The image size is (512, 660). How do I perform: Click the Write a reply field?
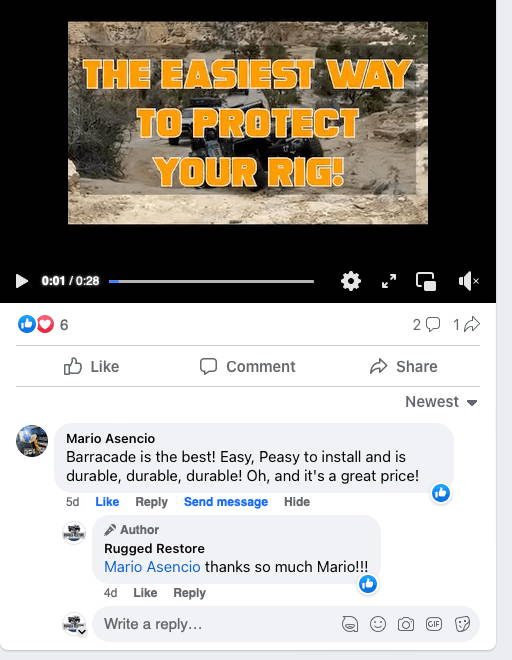click(x=219, y=624)
